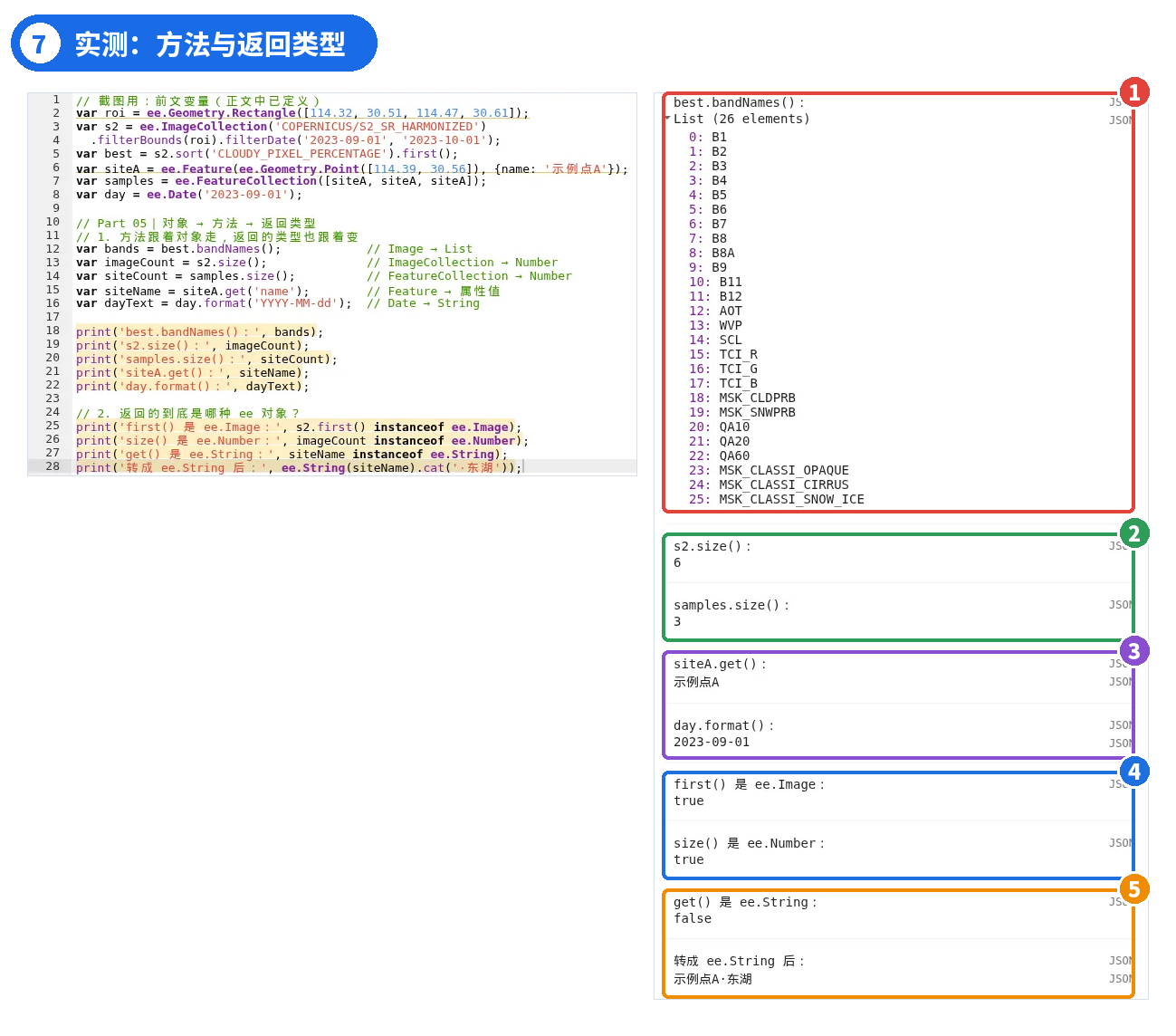This screenshot has width=1176, height=1036.
Task: Click the '2023-10-01' end date string
Action: click(x=445, y=140)
